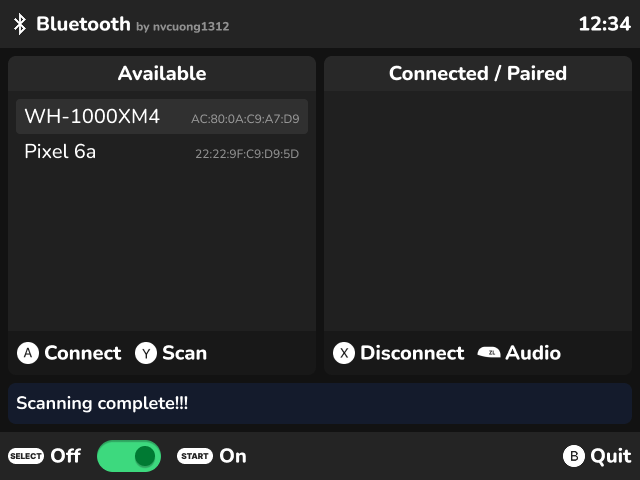Click the B button icon beside Quit
The image size is (640, 480).
coord(574,456)
